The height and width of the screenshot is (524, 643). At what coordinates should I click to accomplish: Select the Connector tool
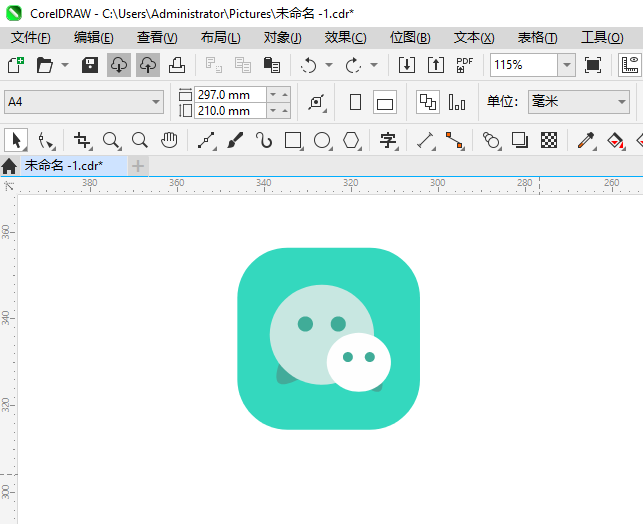pyautogui.click(x=455, y=140)
